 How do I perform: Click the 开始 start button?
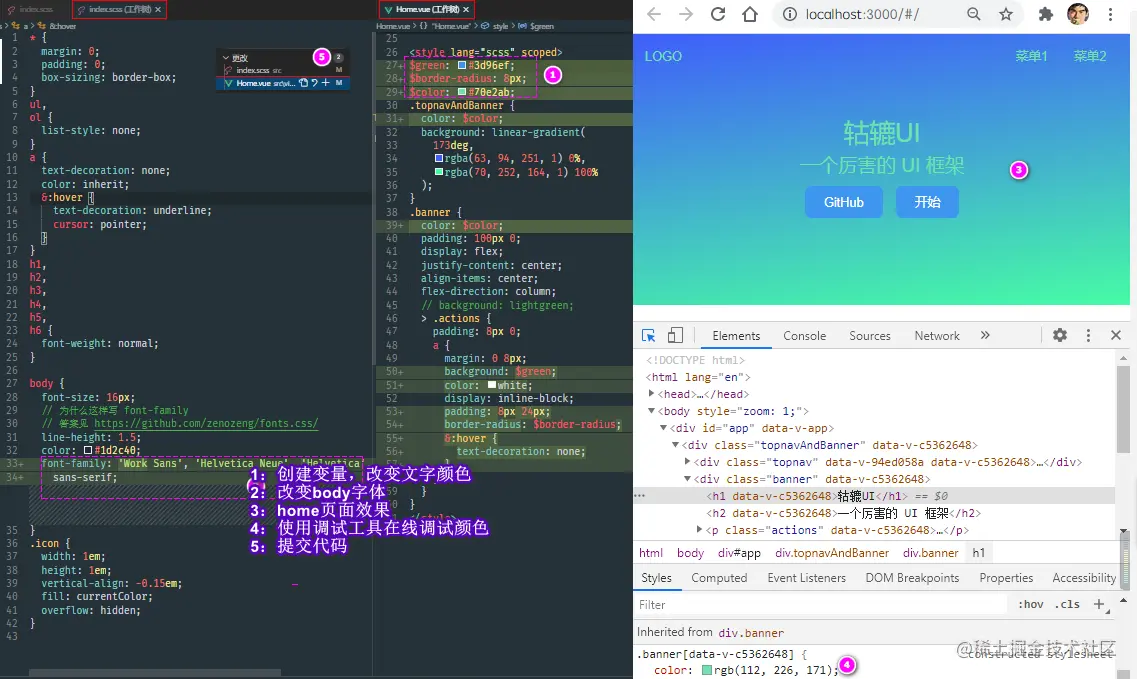click(927, 202)
